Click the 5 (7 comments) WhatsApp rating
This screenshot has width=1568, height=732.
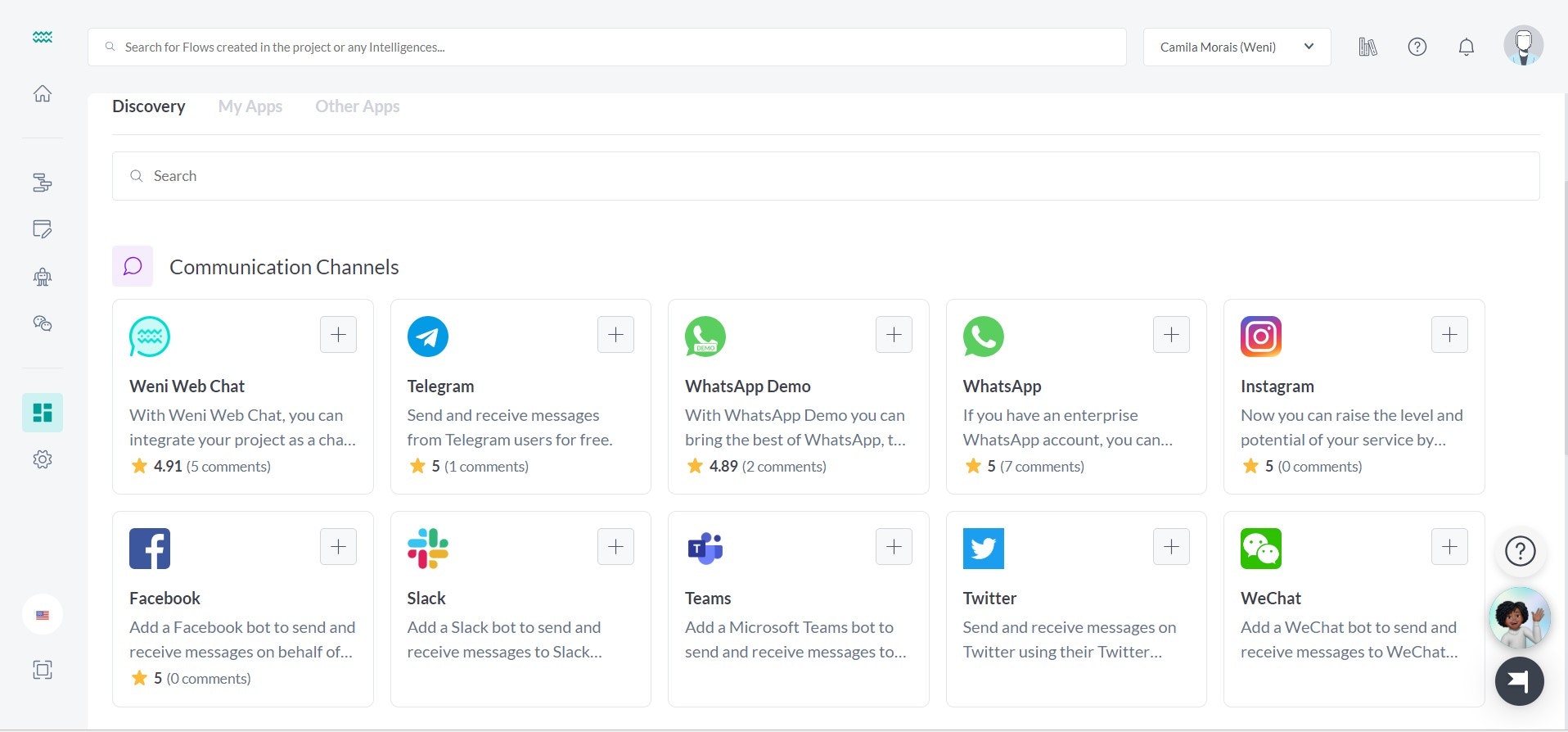tap(1025, 466)
